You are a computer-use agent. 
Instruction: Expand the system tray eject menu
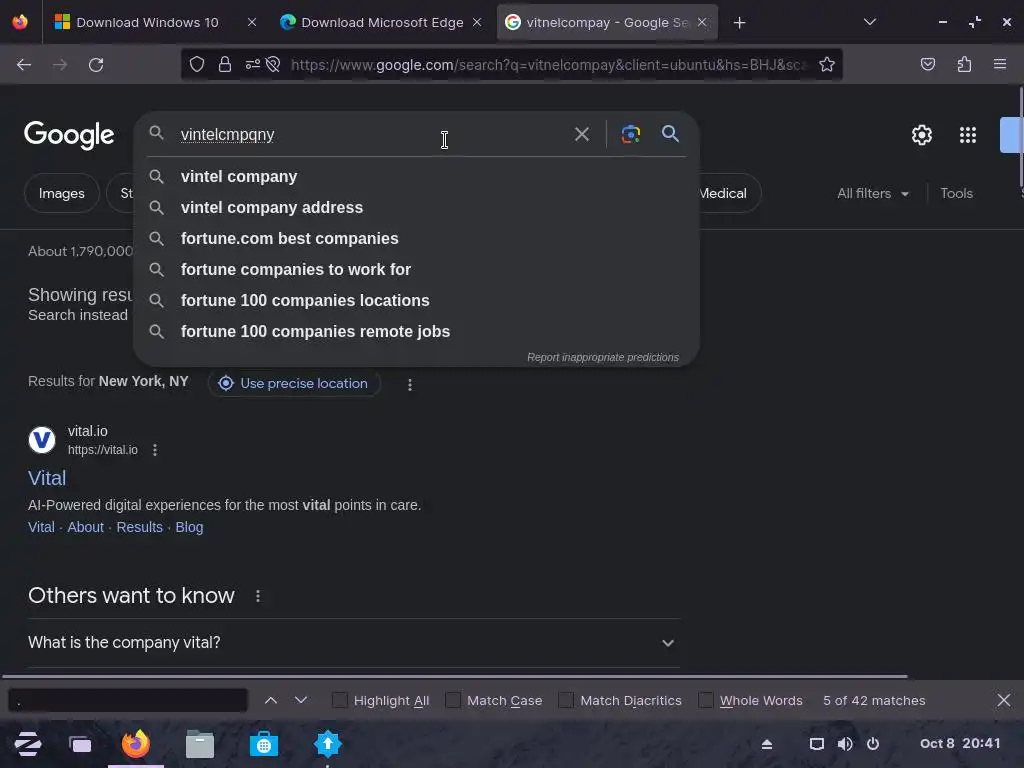767,744
